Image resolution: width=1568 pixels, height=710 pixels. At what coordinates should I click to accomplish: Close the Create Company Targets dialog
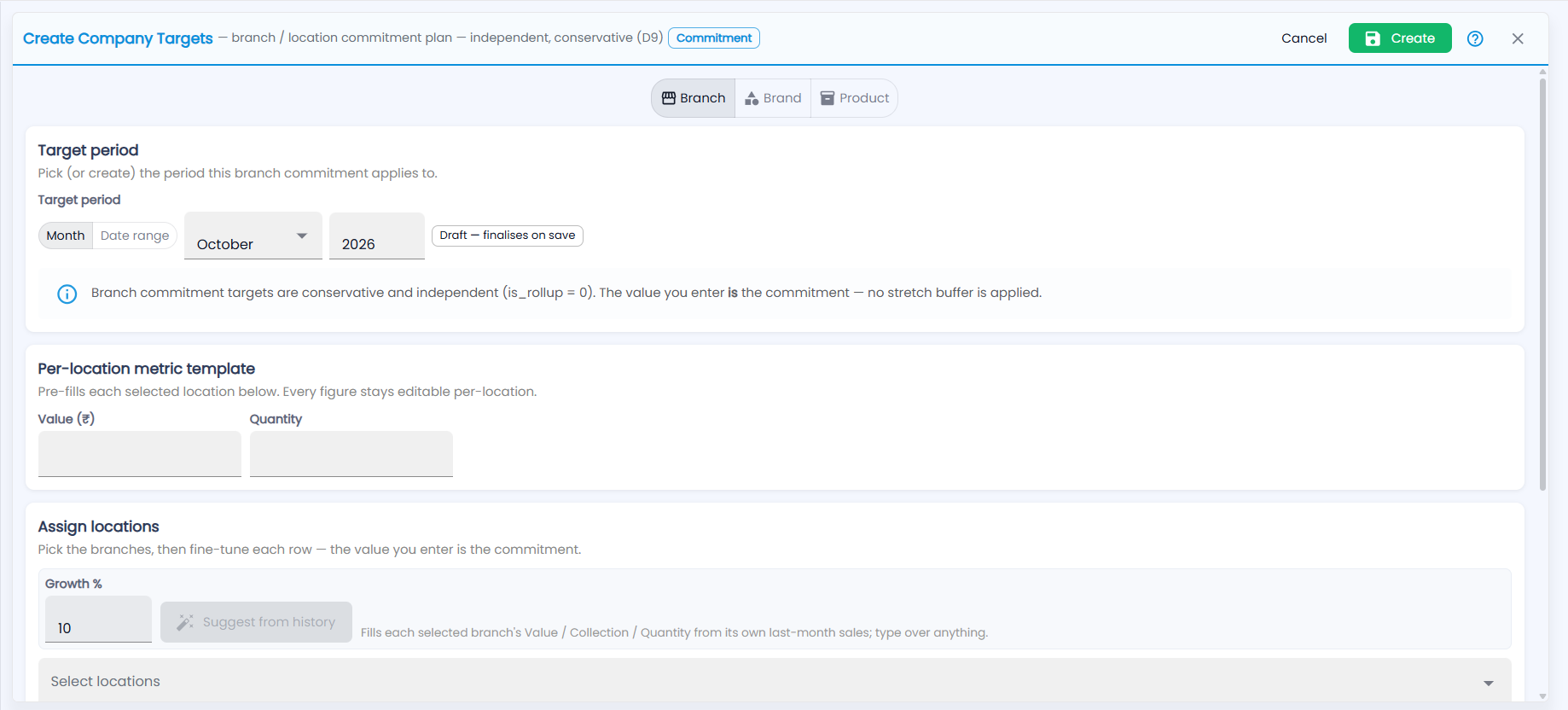[x=1518, y=38]
